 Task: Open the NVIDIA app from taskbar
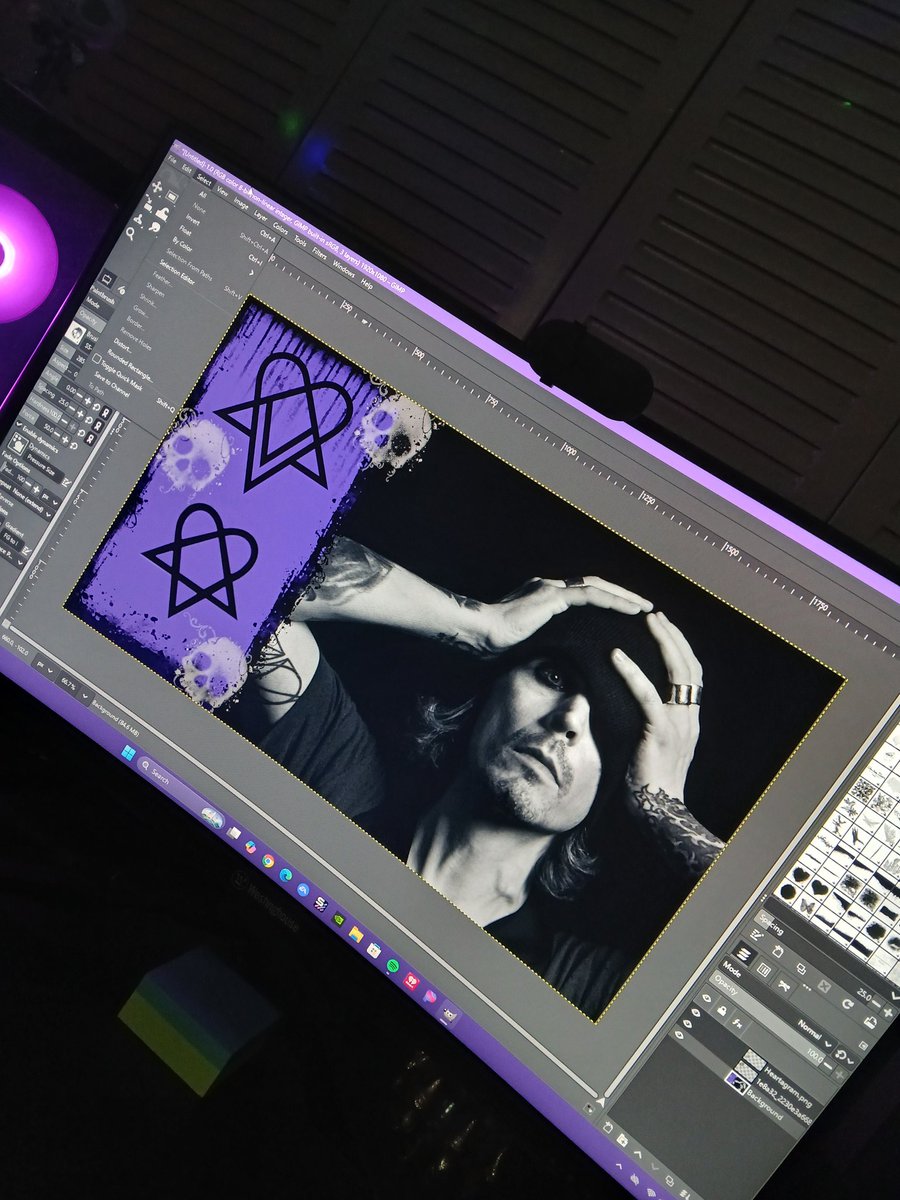[x=339, y=919]
